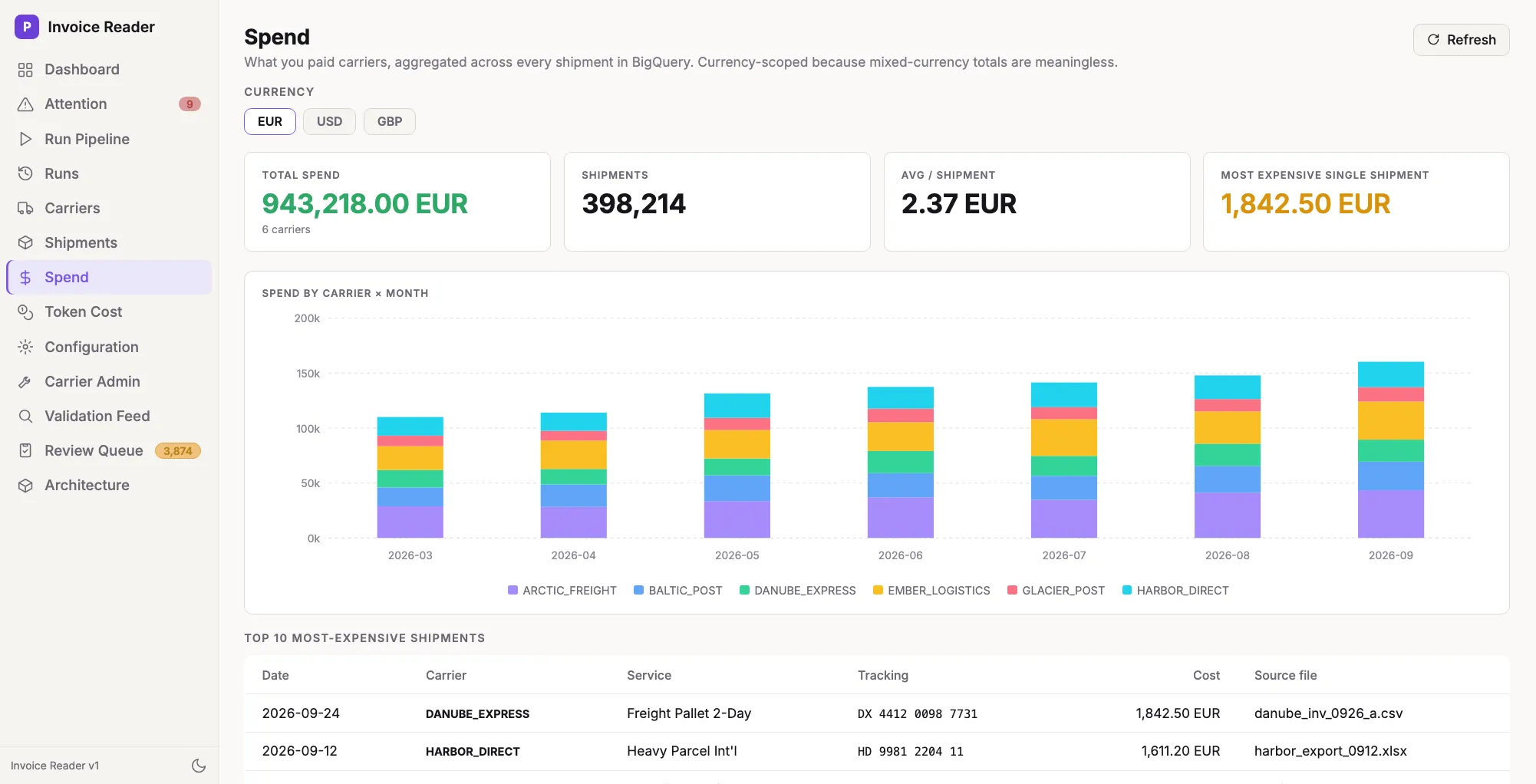
Task: Navigate to Token Cost
Action: pos(109,312)
